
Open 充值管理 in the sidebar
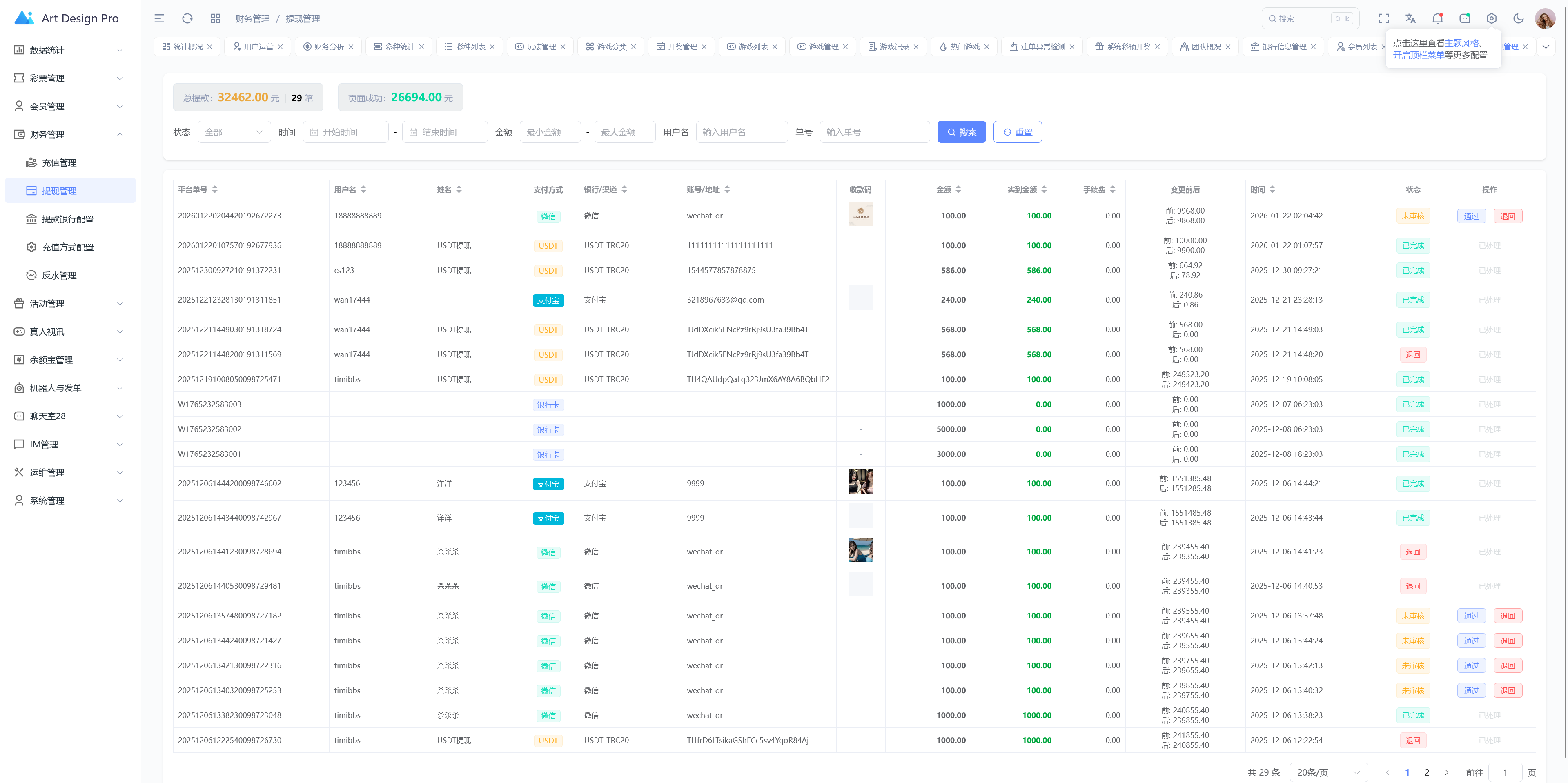pyautogui.click(x=59, y=162)
